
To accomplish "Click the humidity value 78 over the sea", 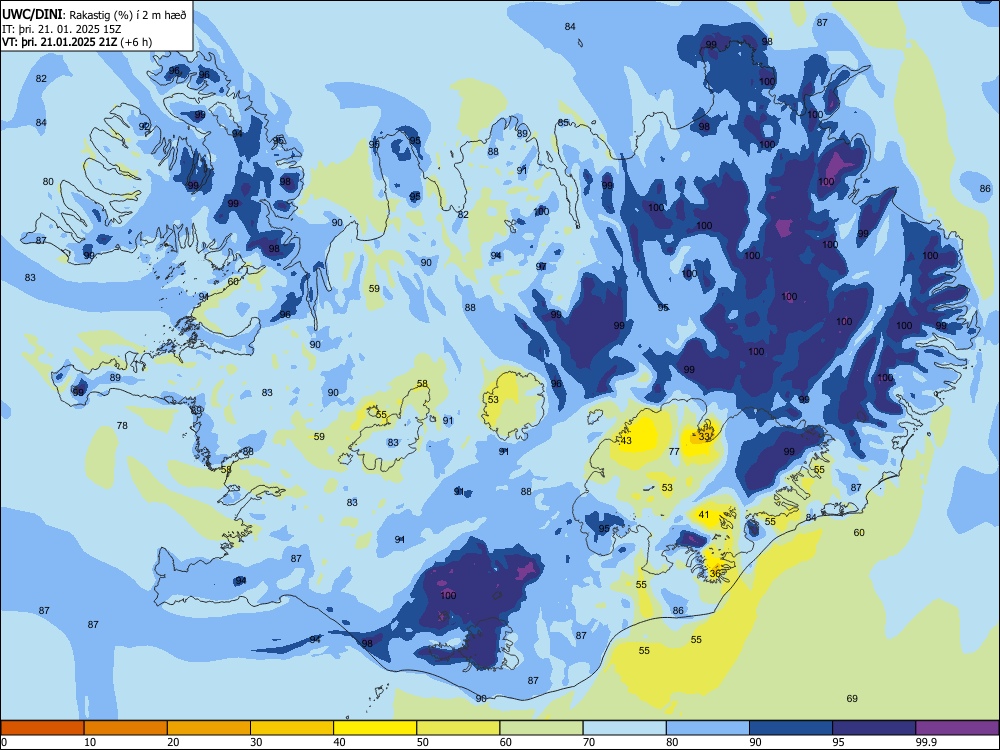I will tap(122, 425).
